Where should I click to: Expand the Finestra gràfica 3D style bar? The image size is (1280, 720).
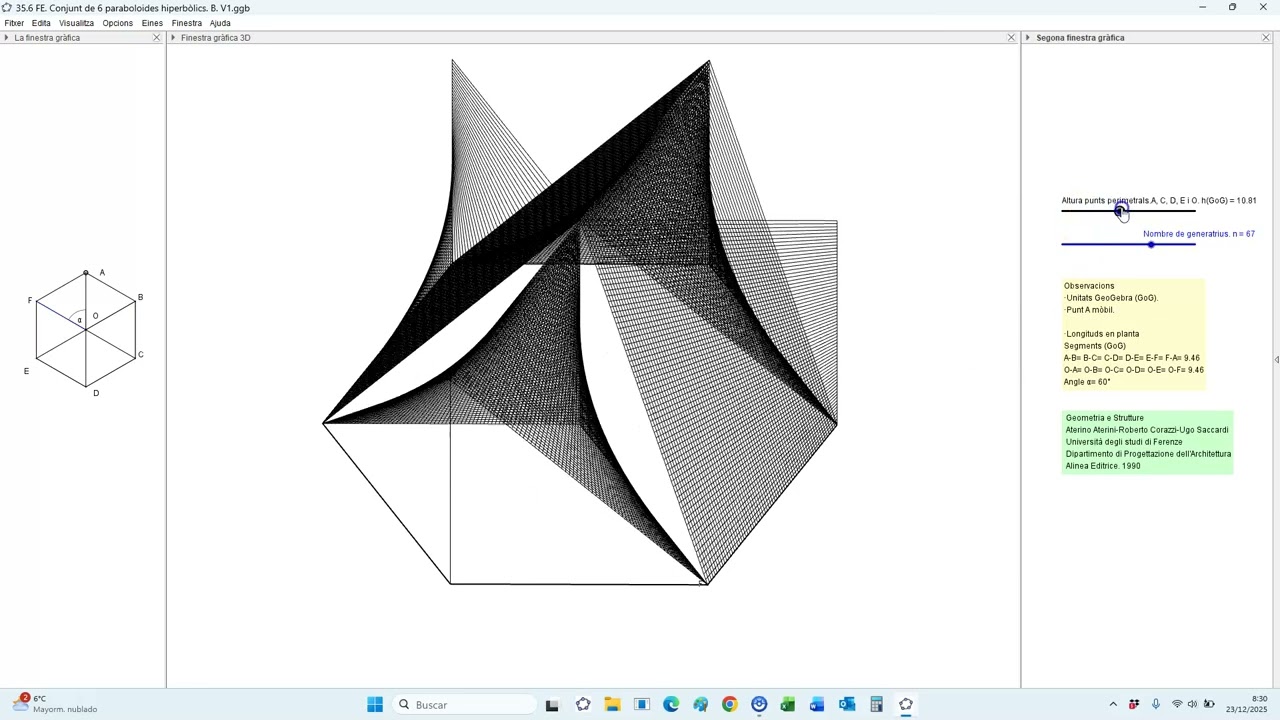click(x=173, y=38)
